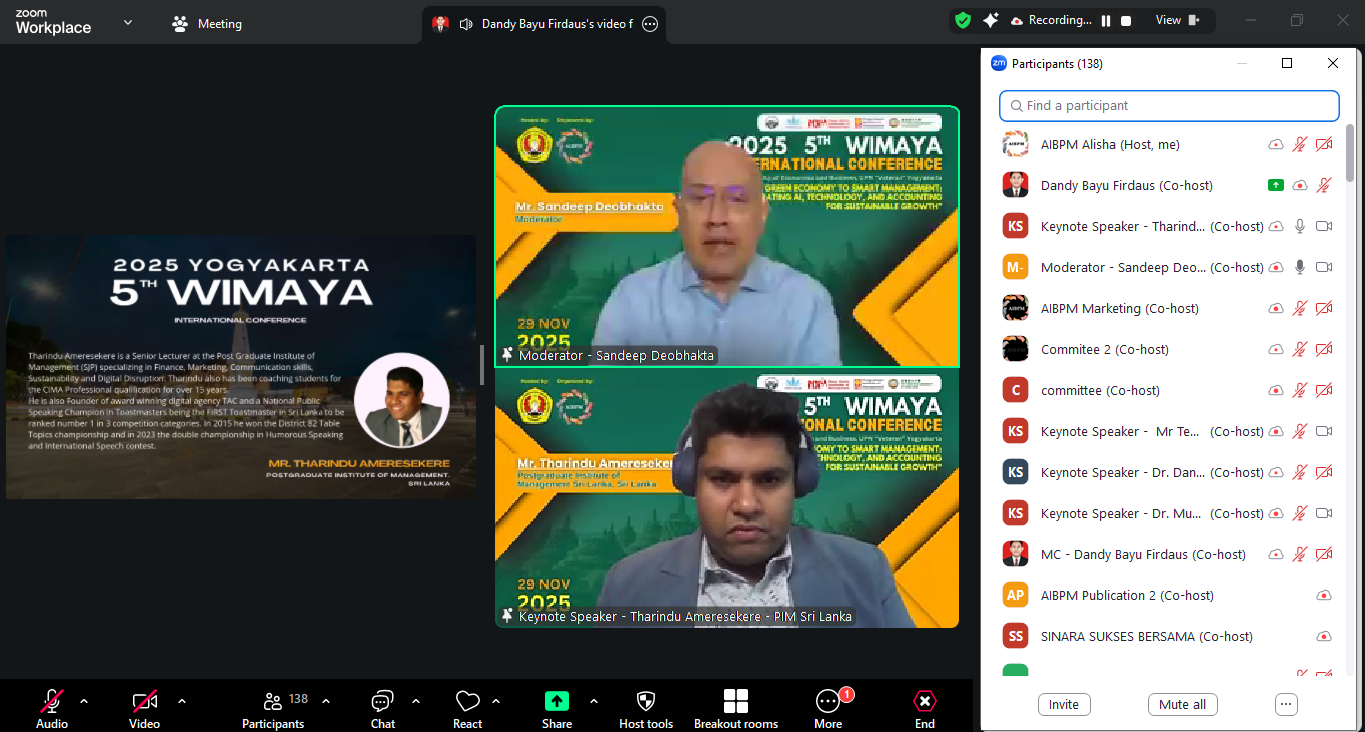Expand Zoom Workplace dropdown arrow
The height and width of the screenshot is (732, 1365).
click(x=127, y=22)
